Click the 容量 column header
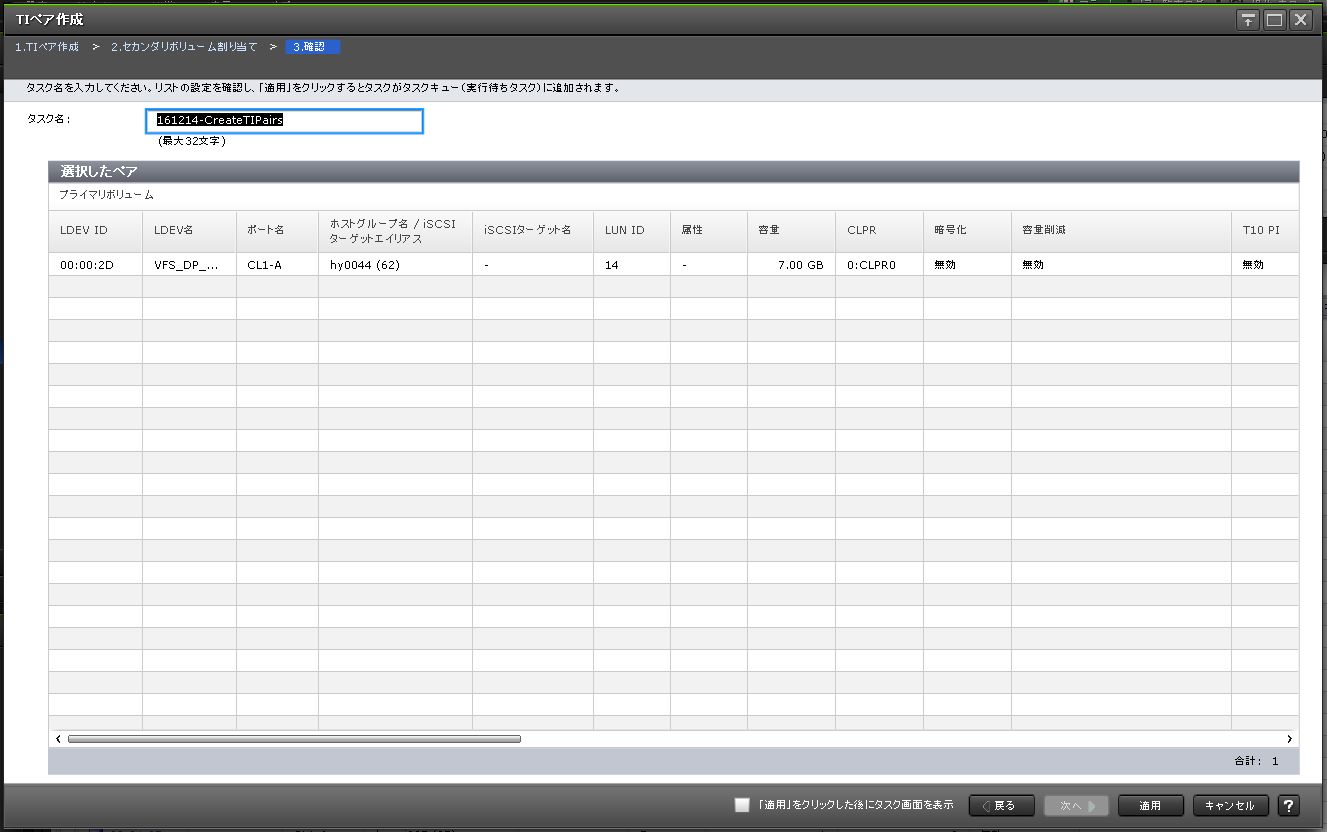Viewport: 1327px width, 832px height. coord(769,230)
